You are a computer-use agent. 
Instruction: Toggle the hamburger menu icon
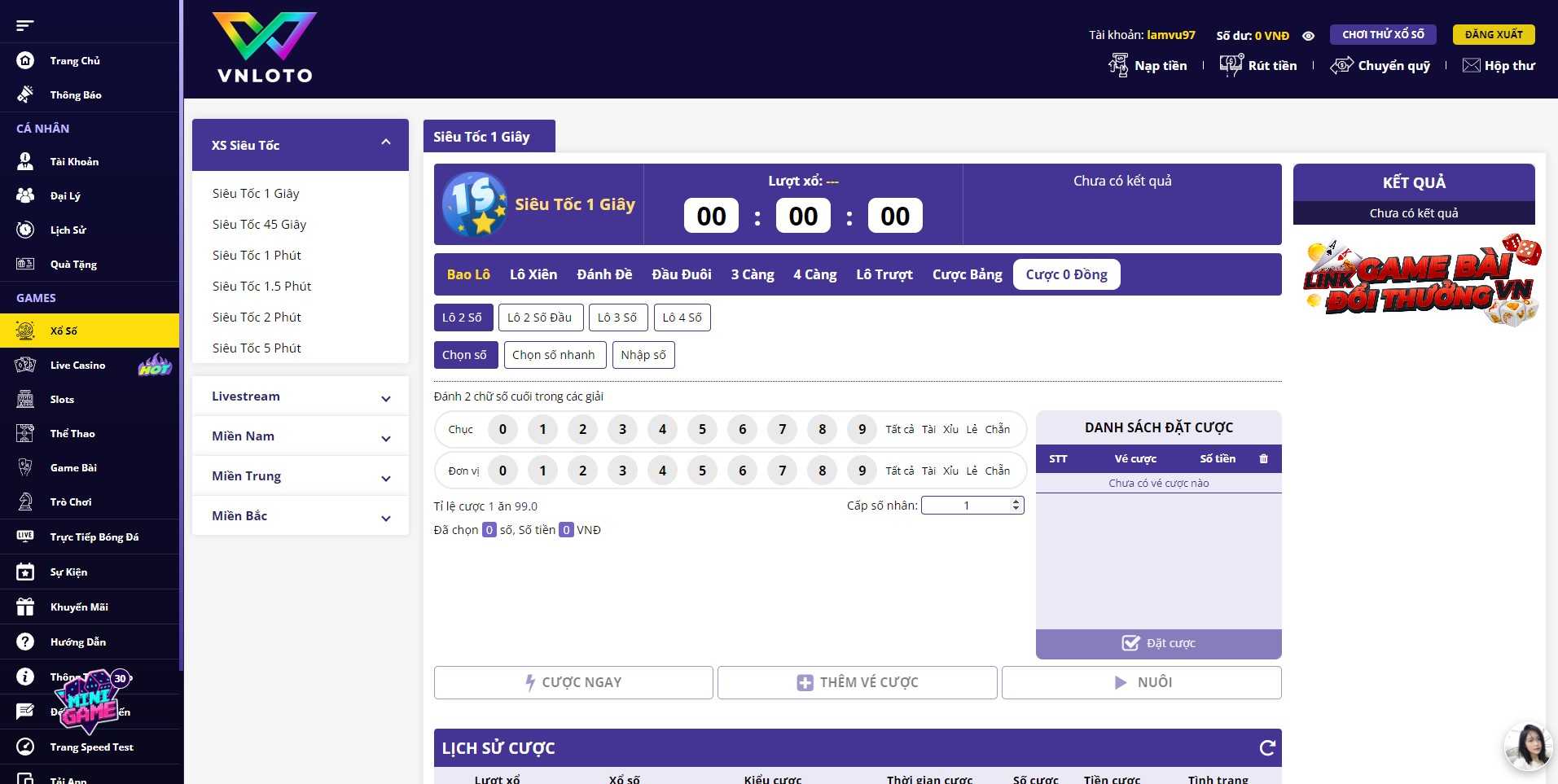[x=25, y=25]
